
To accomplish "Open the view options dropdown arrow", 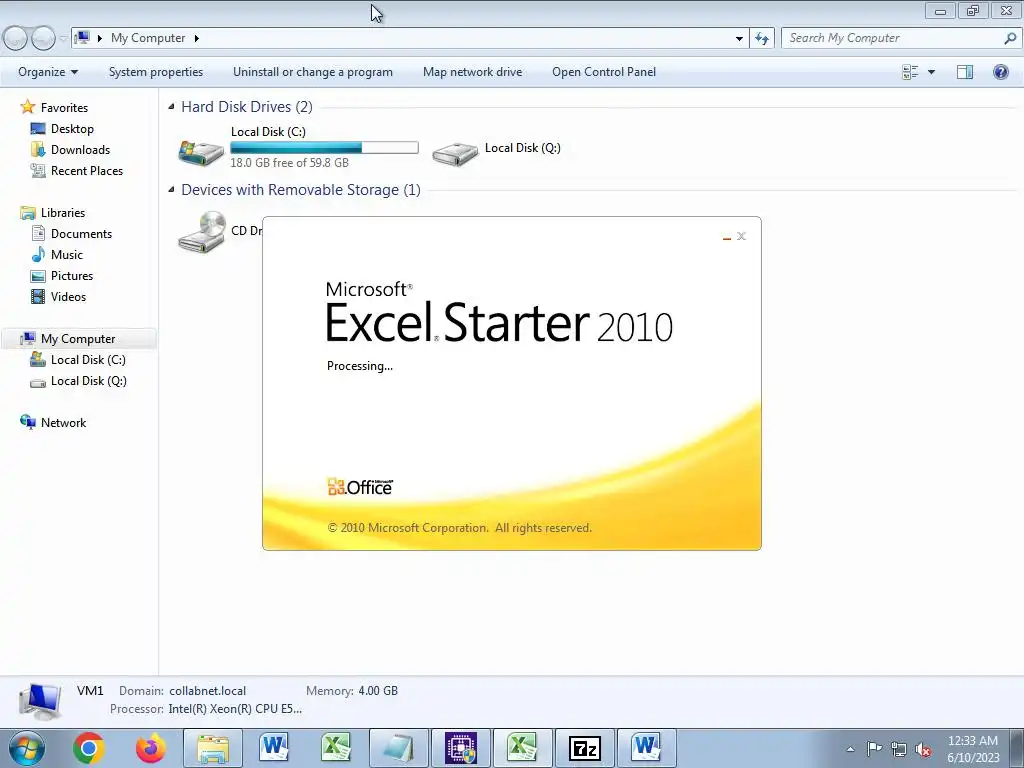I will coord(931,72).
